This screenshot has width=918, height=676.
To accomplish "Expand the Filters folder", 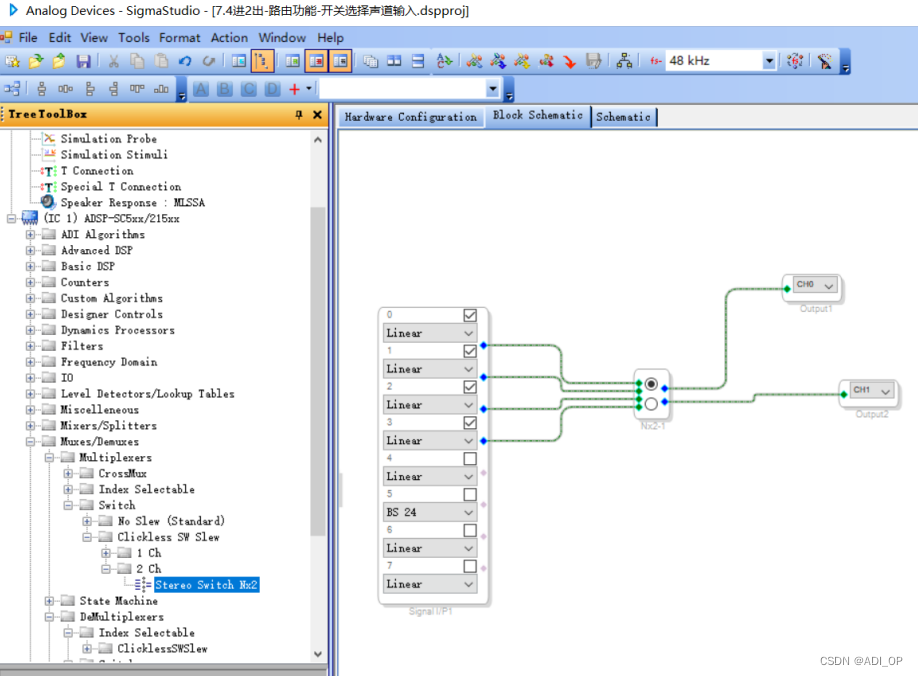I will pyautogui.click(x=30, y=346).
